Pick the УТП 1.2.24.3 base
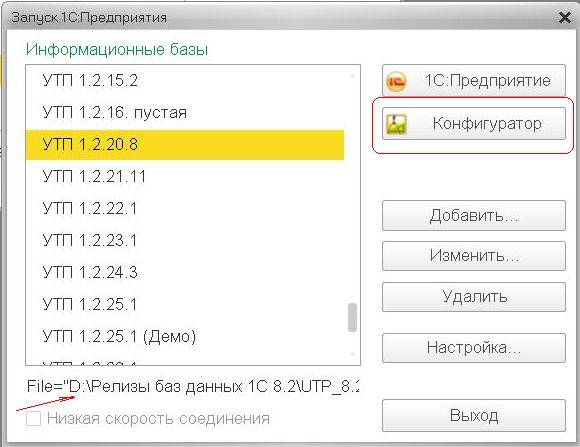Image resolution: width=580 pixels, height=447 pixels. (185, 273)
